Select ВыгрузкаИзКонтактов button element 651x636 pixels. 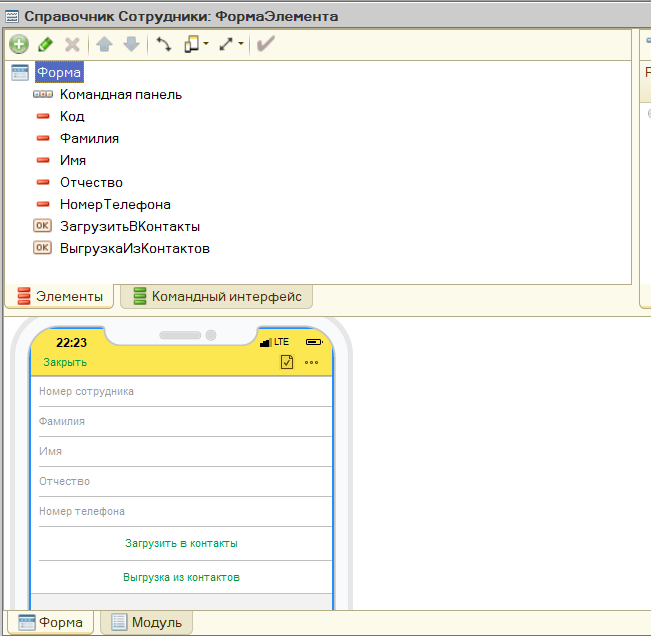coord(135,249)
